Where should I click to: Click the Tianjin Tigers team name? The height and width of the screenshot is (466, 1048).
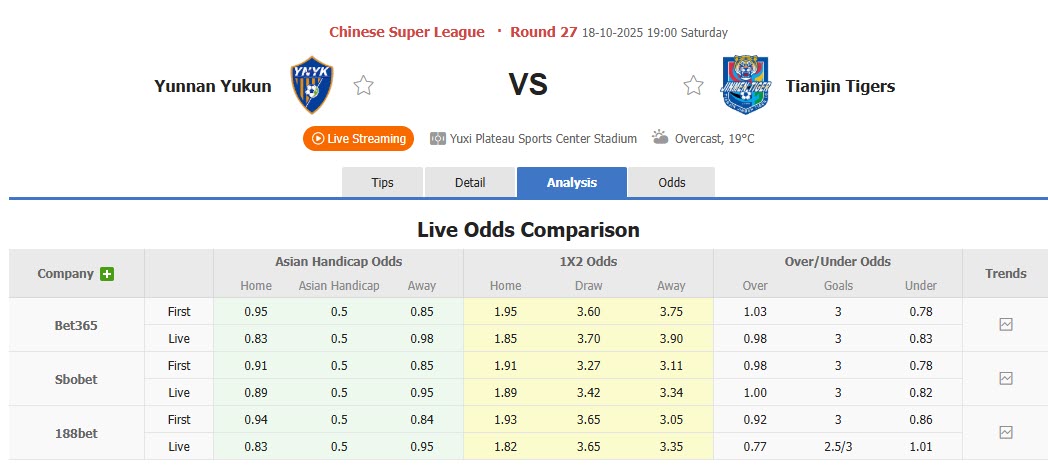(840, 86)
